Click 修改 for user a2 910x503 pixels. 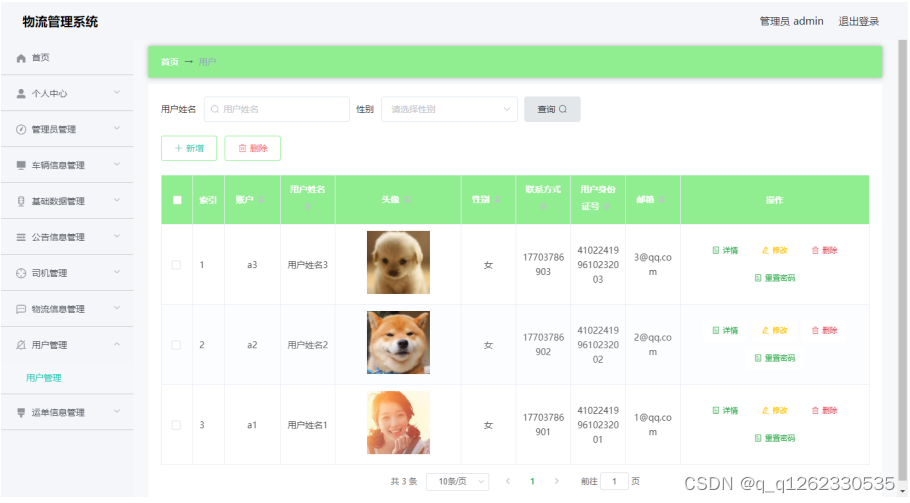tap(775, 331)
